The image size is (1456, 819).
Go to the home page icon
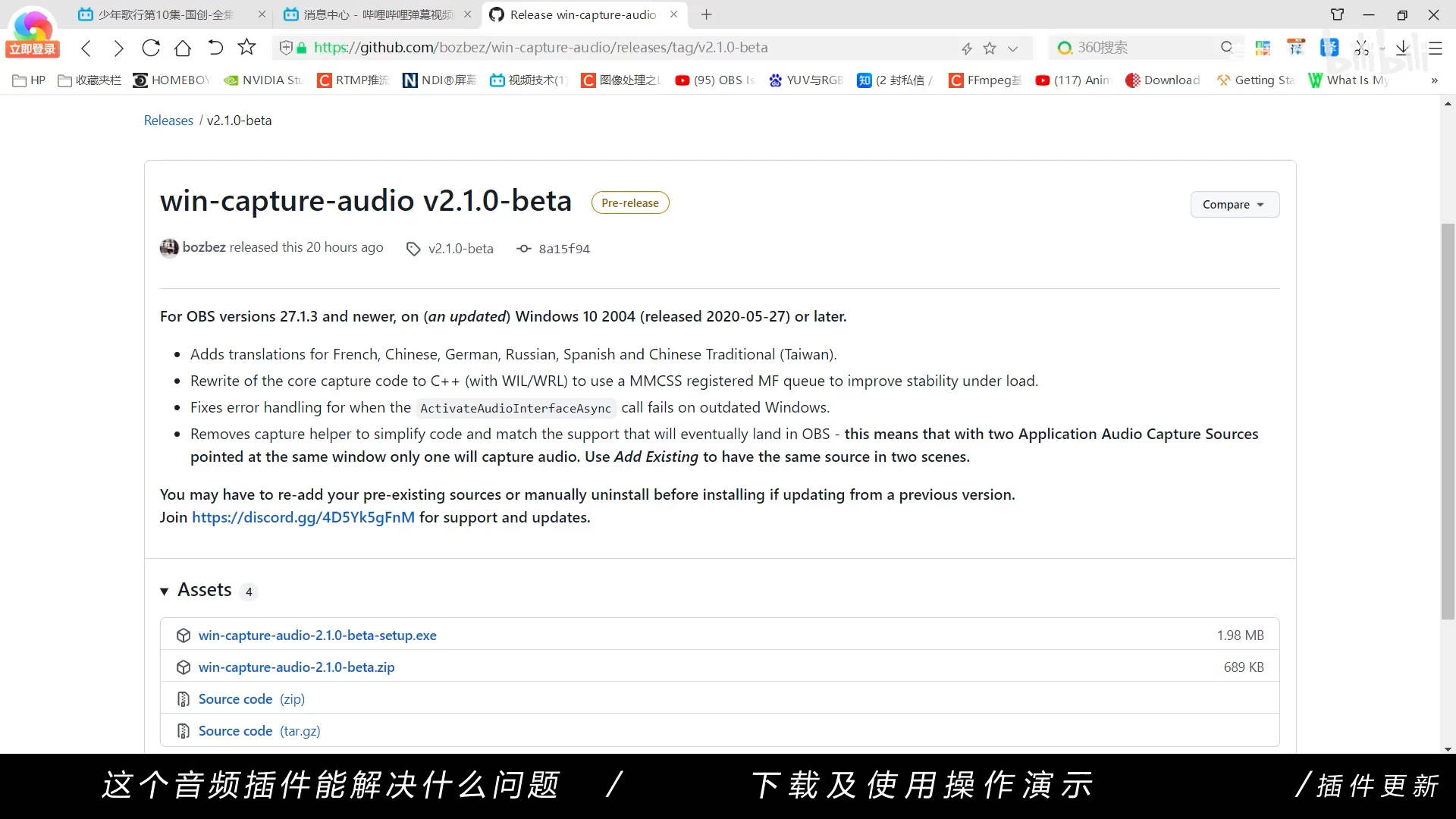(x=183, y=48)
